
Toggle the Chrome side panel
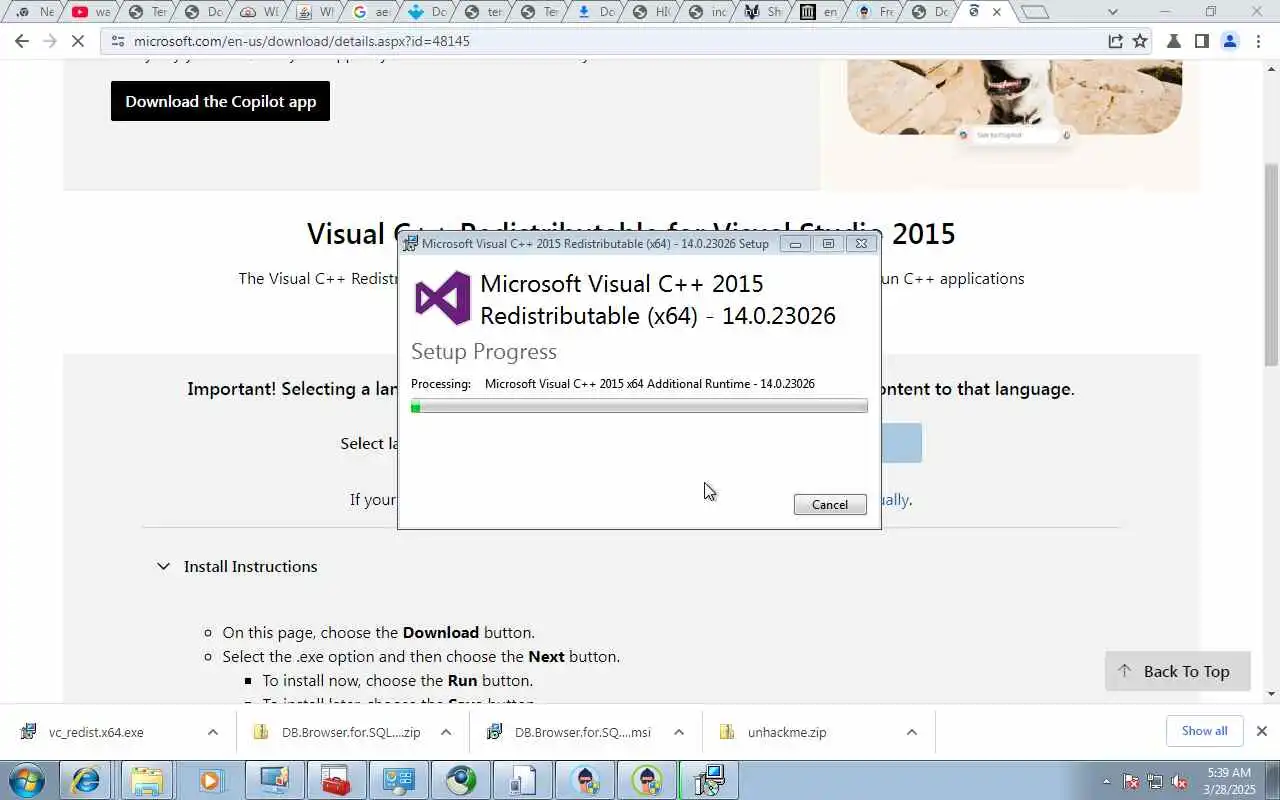click(x=1202, y=41)
